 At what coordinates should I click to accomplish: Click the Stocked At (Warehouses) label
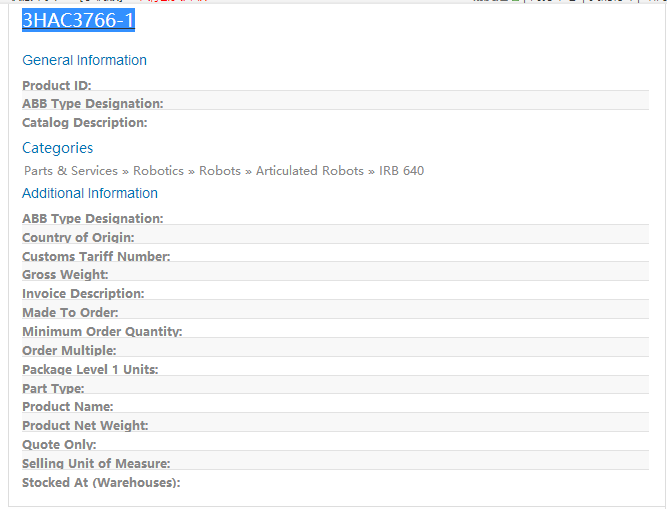(x=101, y=483)
